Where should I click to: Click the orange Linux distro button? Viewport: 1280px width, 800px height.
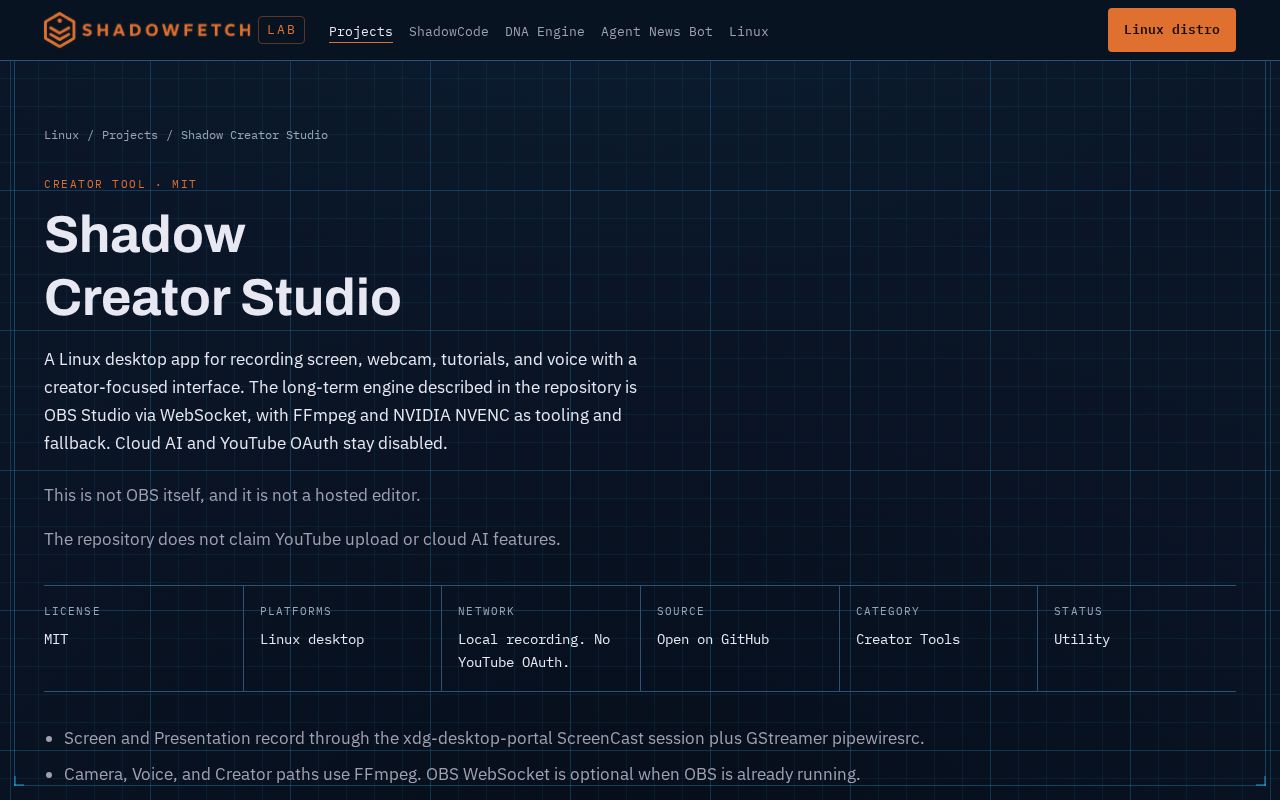(1172, 30)
